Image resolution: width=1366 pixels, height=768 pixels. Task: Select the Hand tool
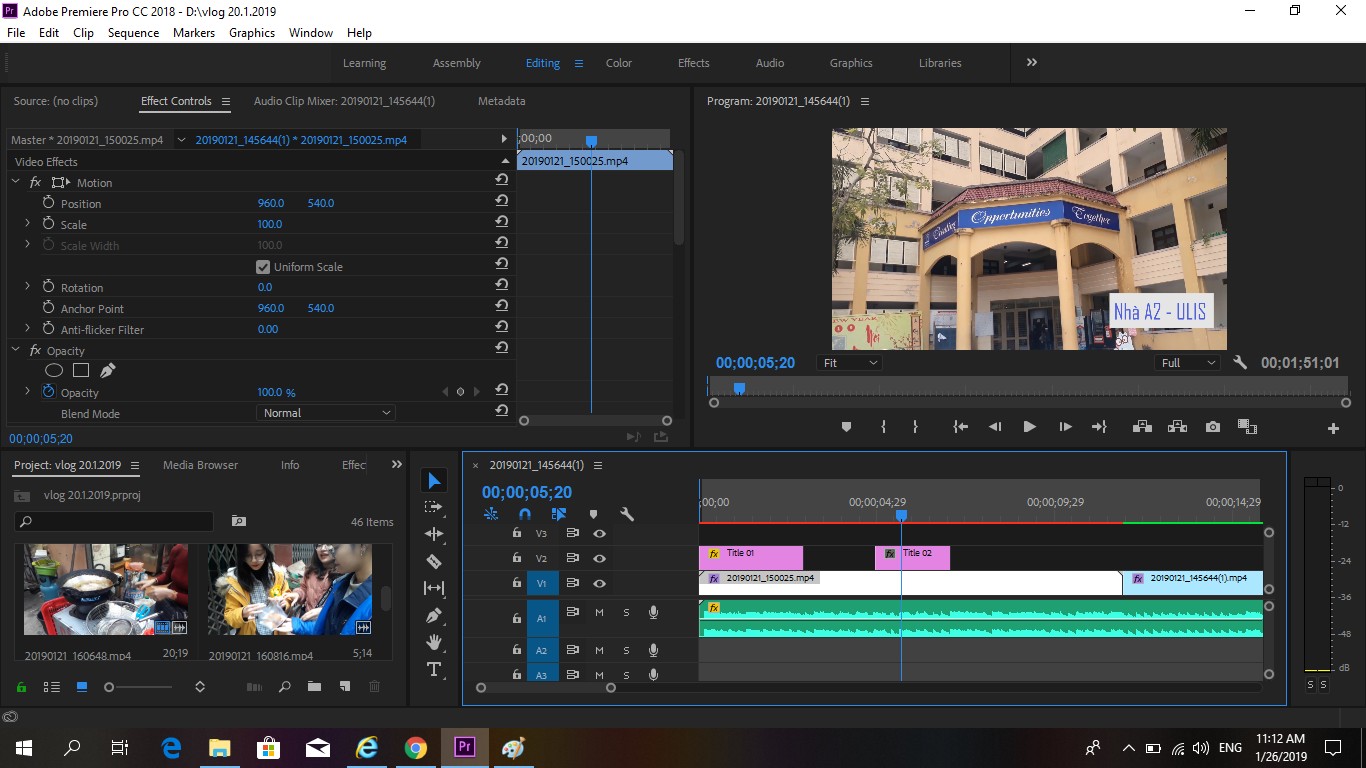tap(434, 642)
